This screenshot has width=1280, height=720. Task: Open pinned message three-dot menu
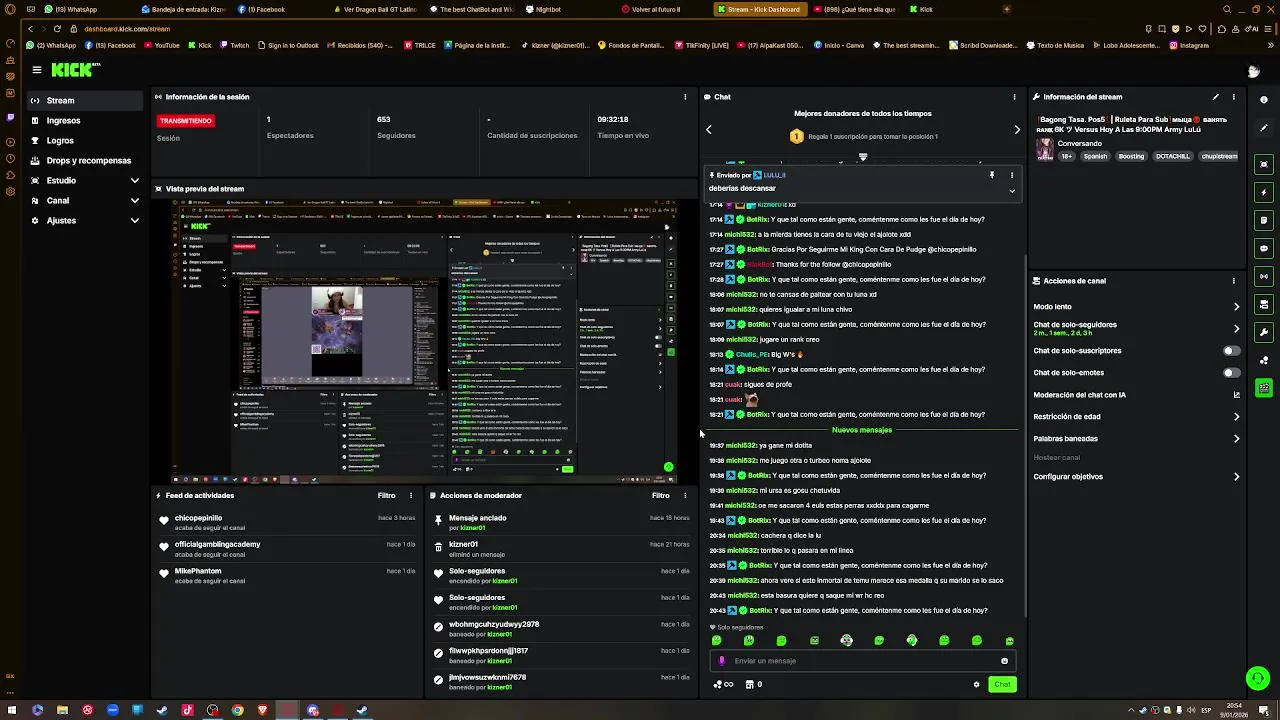pos(1011,175)
